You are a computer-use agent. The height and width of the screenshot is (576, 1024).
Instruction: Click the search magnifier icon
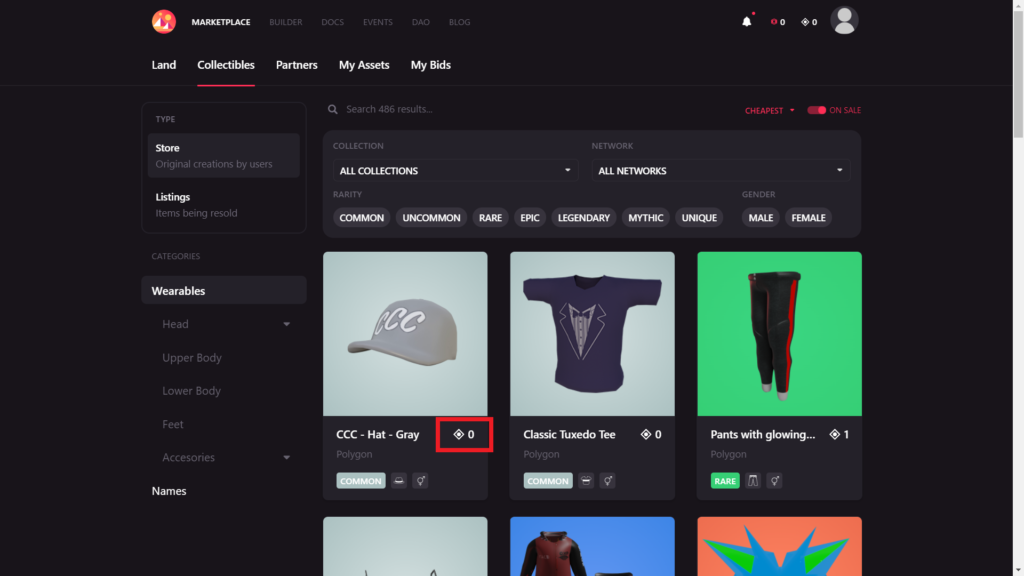click(333, 109)
